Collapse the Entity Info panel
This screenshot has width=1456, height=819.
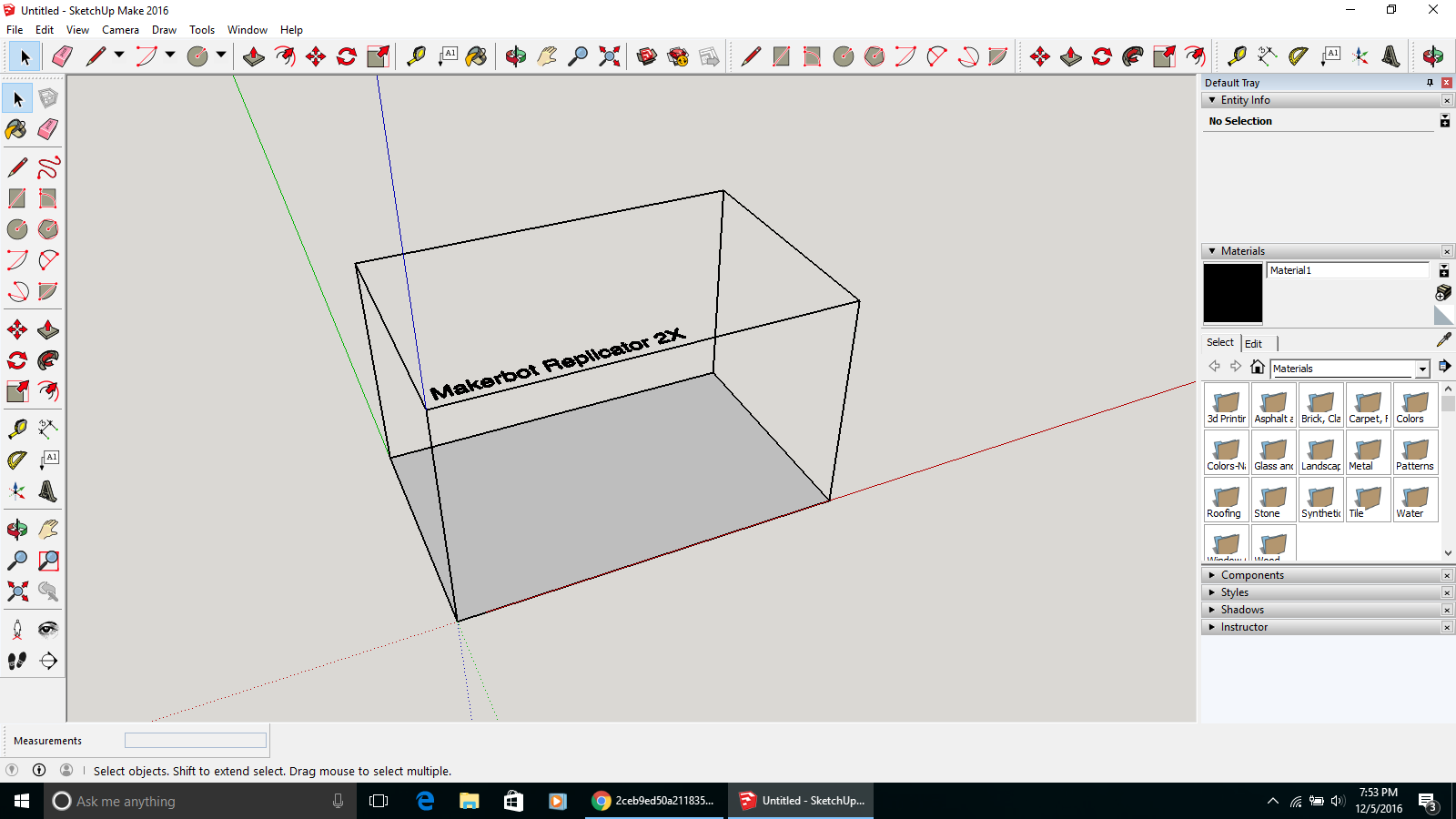coord(1212,100)
